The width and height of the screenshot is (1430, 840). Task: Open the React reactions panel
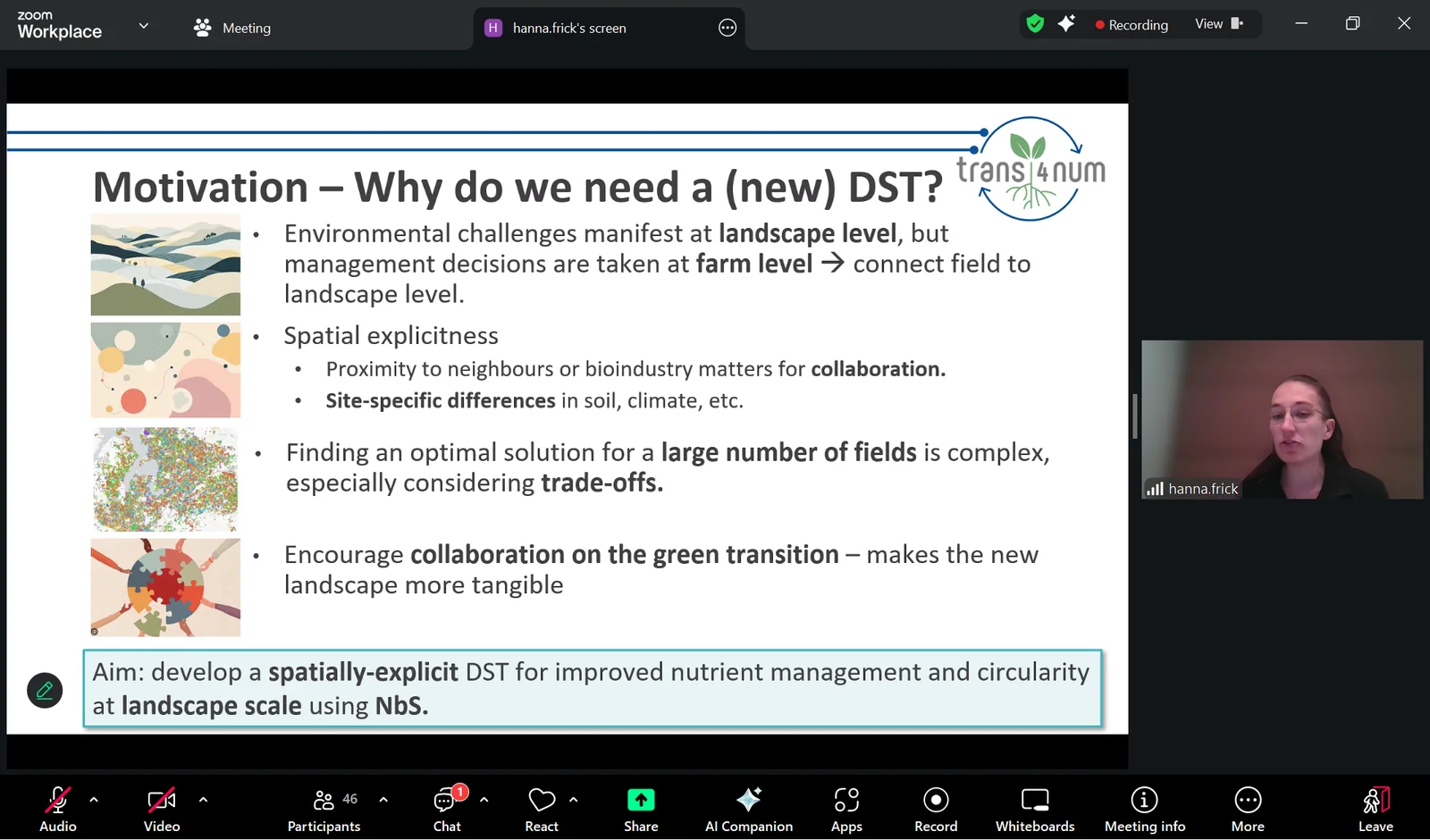tap(541, 807)
